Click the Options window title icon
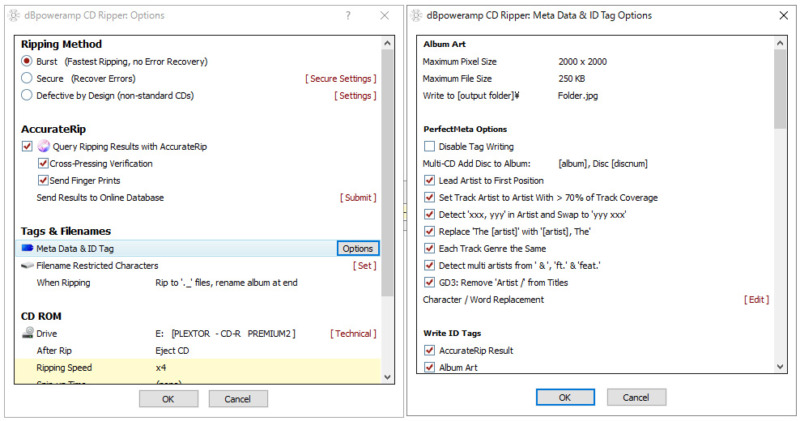 coord(14,15)
